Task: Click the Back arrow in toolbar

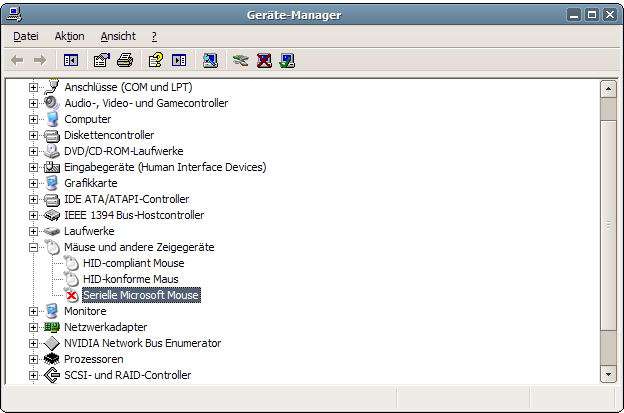Action: click(17, 61)
